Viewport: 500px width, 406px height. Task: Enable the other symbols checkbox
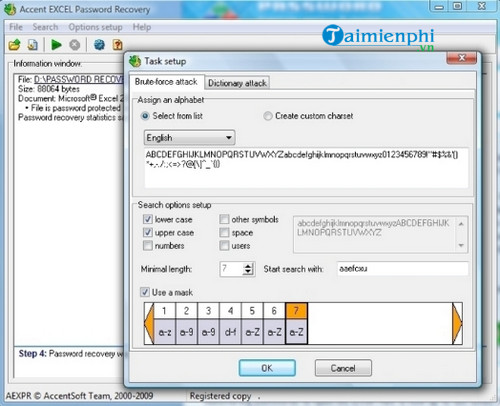click(x=224, y=219)
